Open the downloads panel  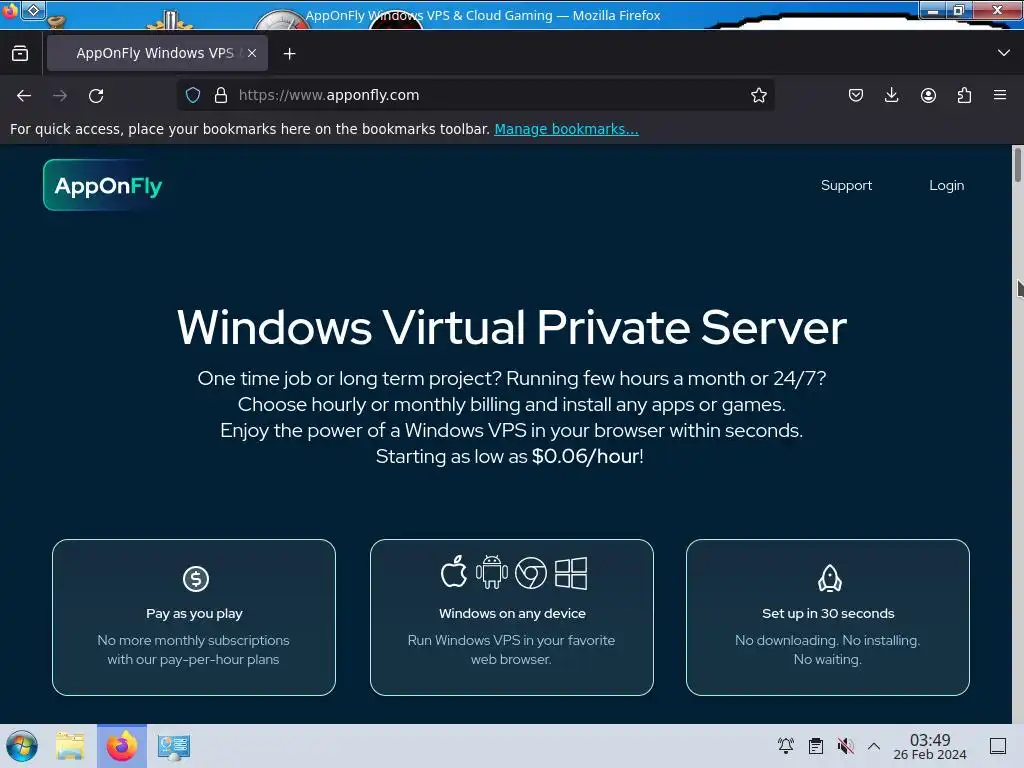pyautogui.click(x=891, y=95)
